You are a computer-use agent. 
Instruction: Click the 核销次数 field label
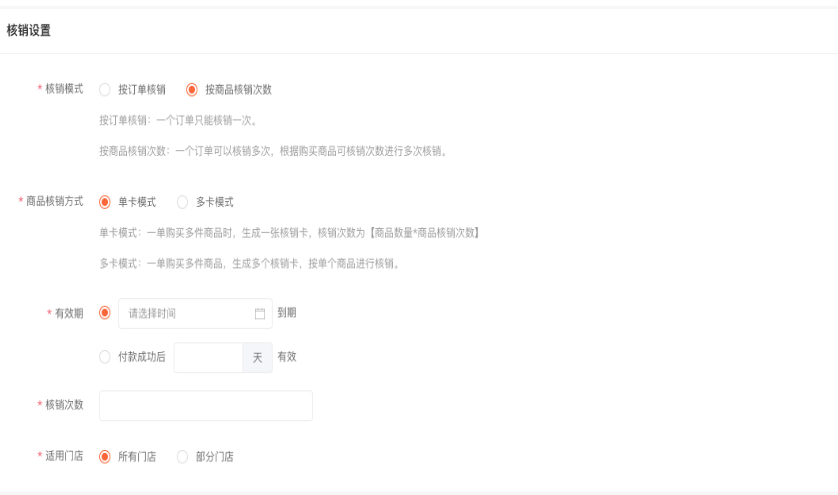tap(64, 405)
